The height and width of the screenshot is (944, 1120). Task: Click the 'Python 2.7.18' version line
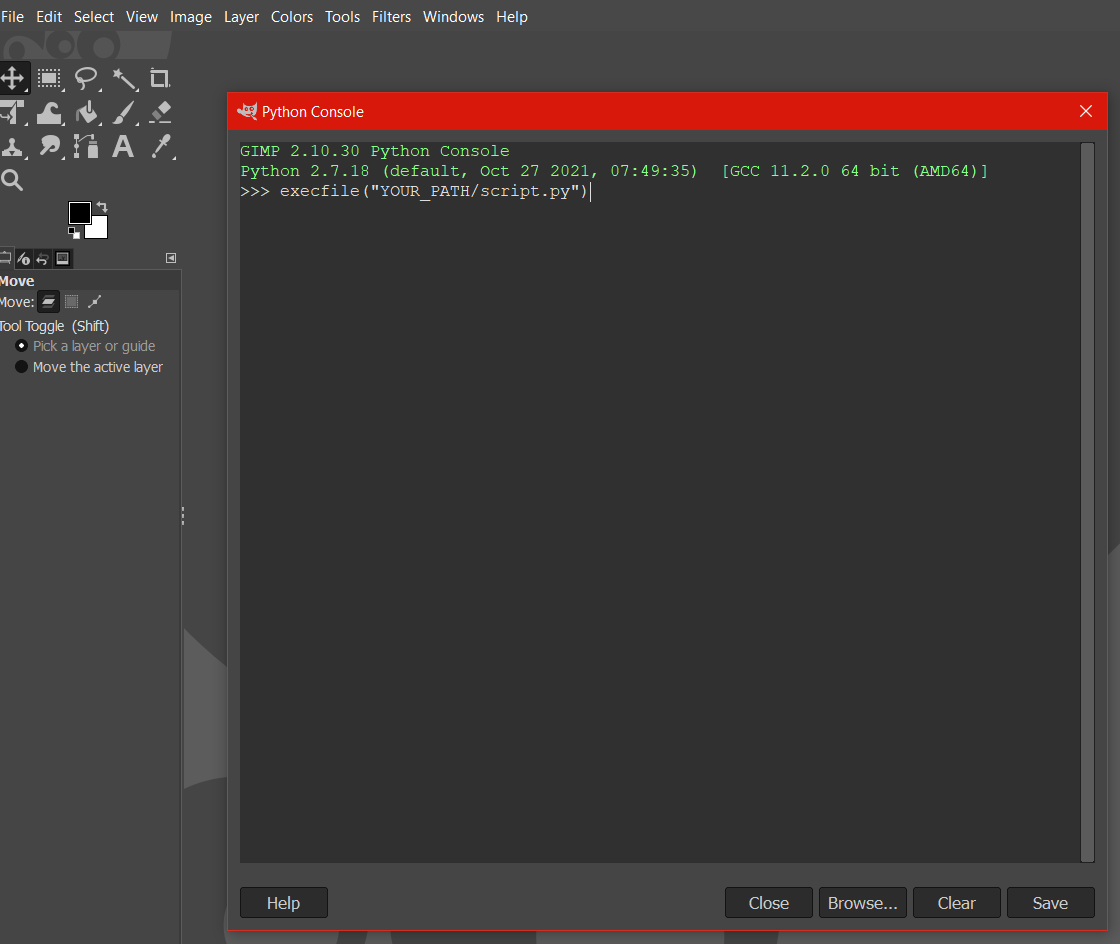(614, 171)
